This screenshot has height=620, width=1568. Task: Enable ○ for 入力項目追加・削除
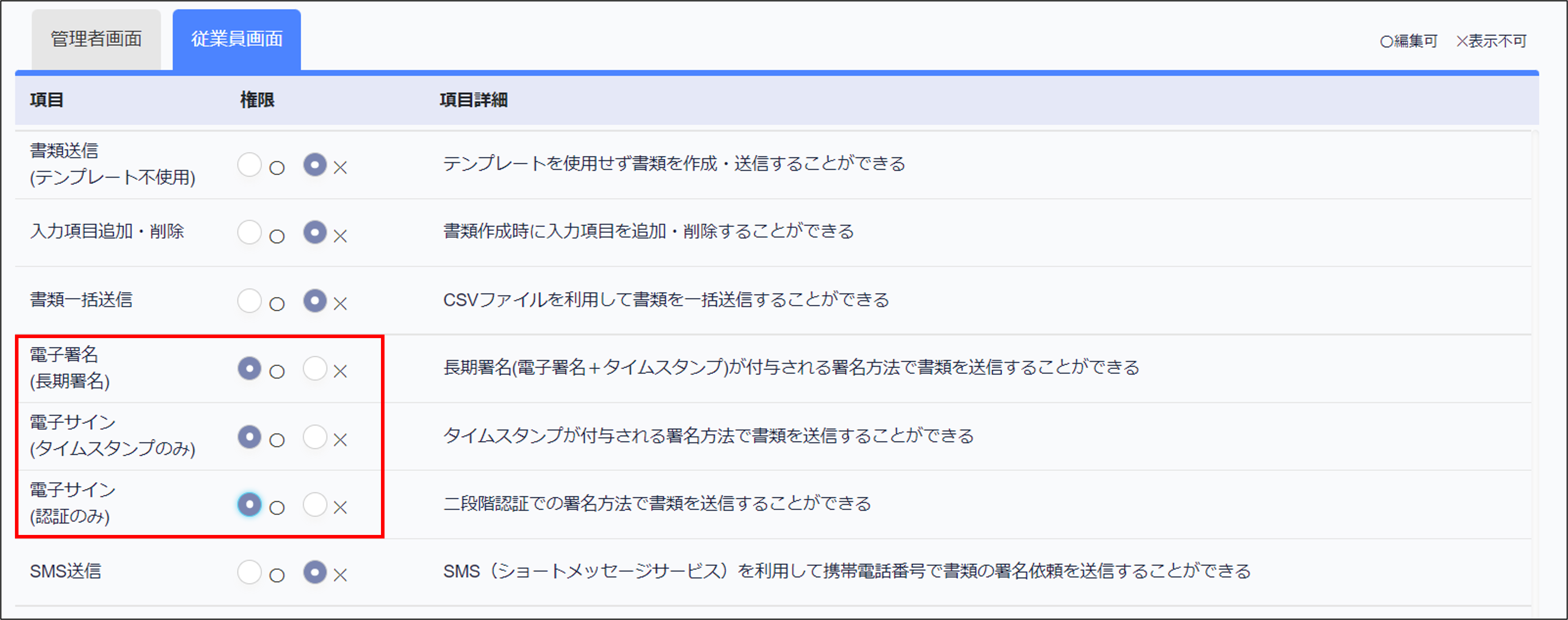[250, 233]
